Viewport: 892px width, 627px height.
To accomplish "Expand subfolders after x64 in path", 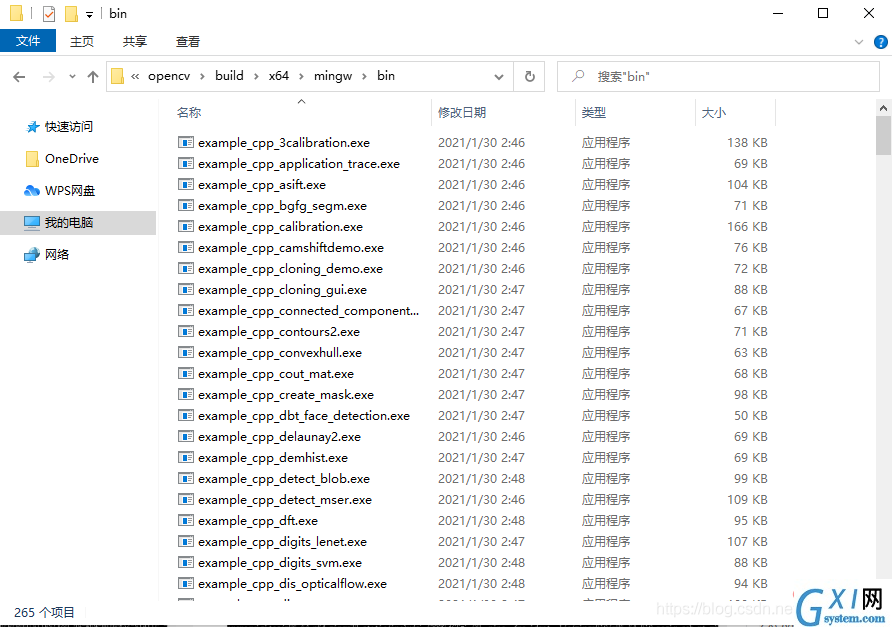I will tap(301, 77).
